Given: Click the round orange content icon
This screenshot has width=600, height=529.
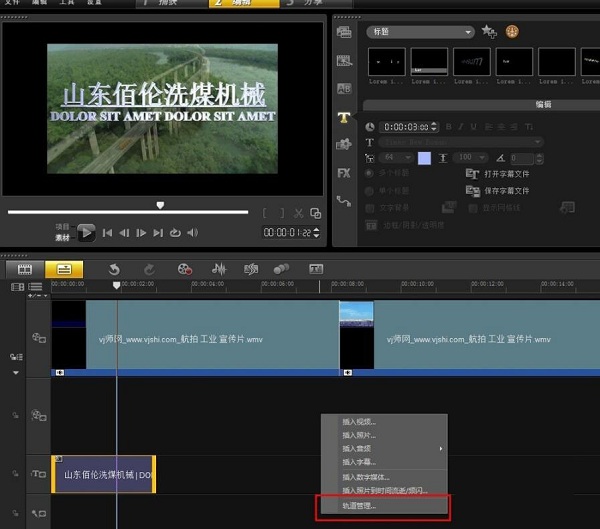Looking at the screenshot, I should pyautogui.click(x=512, y=31).
